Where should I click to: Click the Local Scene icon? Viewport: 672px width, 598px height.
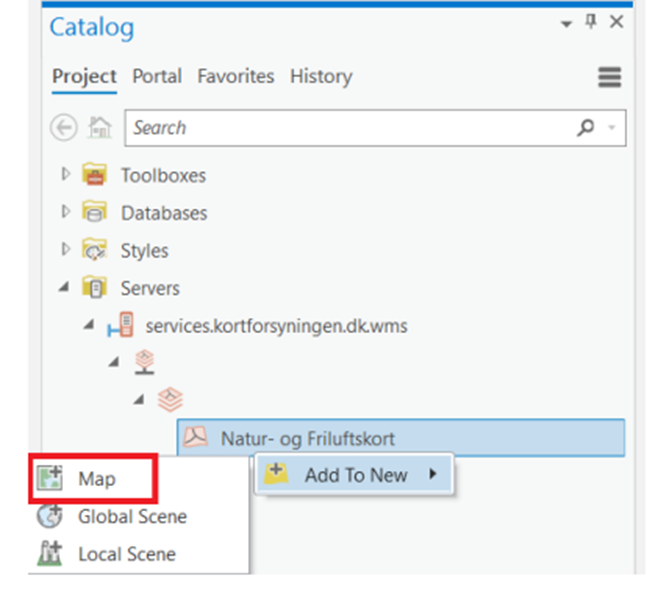coord(50,553)
